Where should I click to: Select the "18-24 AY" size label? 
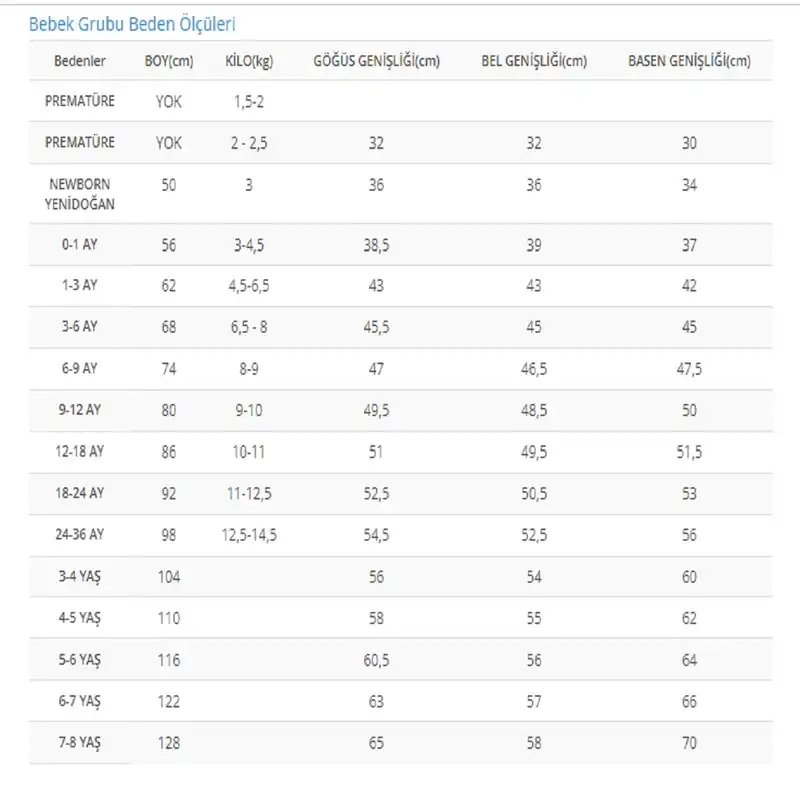[80, 493]
